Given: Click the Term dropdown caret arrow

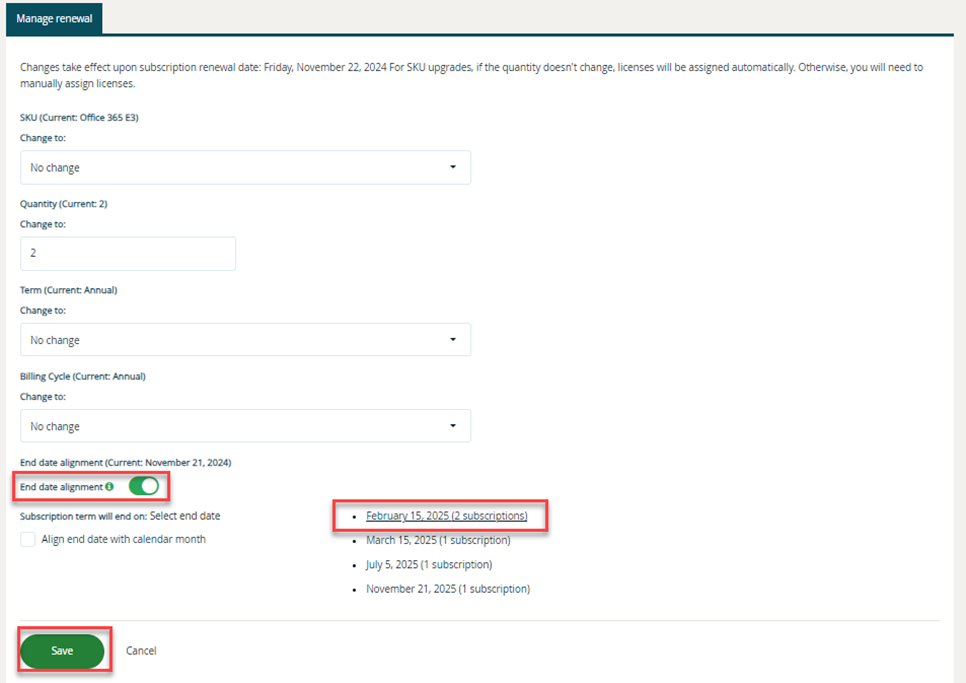Looking at the screenshot, I should coord(453,340).
